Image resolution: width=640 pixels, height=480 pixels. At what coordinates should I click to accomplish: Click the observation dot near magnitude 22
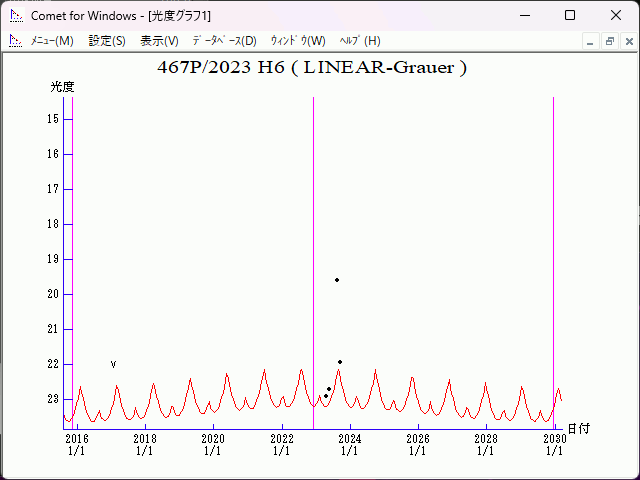pyautogui.click(x=340, y=362)
